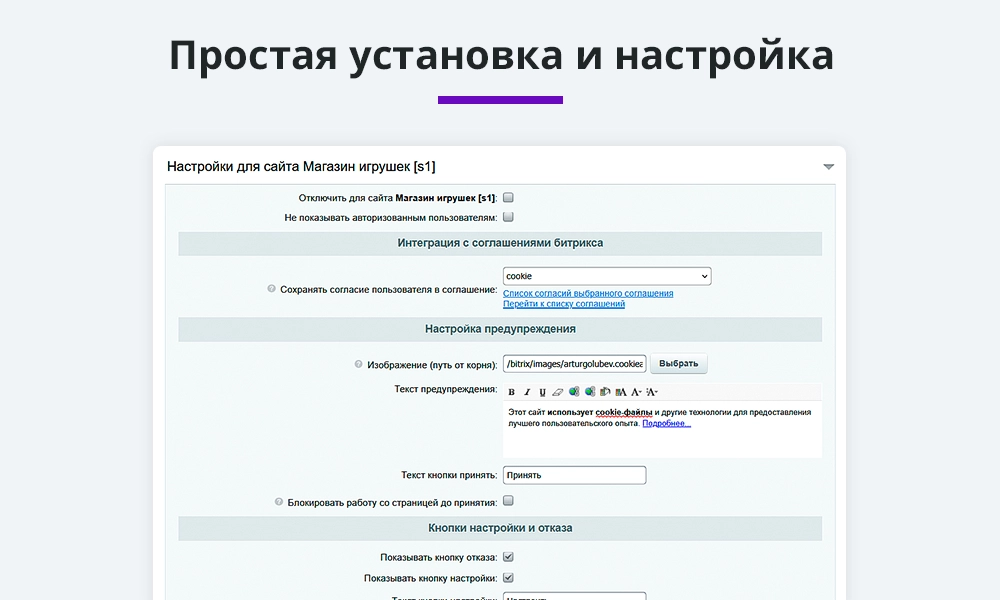
Task: Open the text color picker icon
Action: point(621,392)
